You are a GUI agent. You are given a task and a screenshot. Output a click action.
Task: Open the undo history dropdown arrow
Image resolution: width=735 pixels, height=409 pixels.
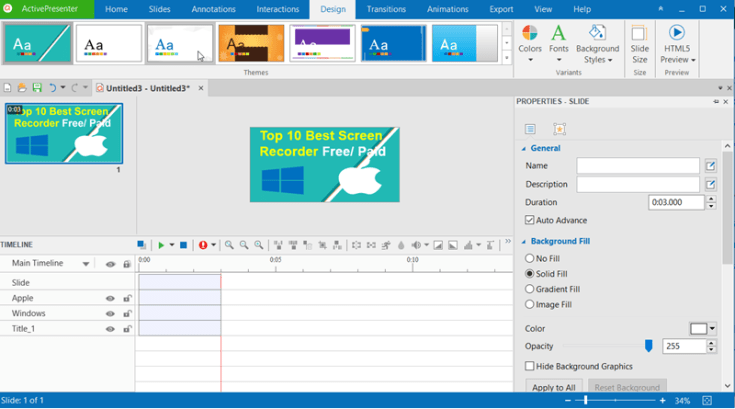click(x=63, y=88)
